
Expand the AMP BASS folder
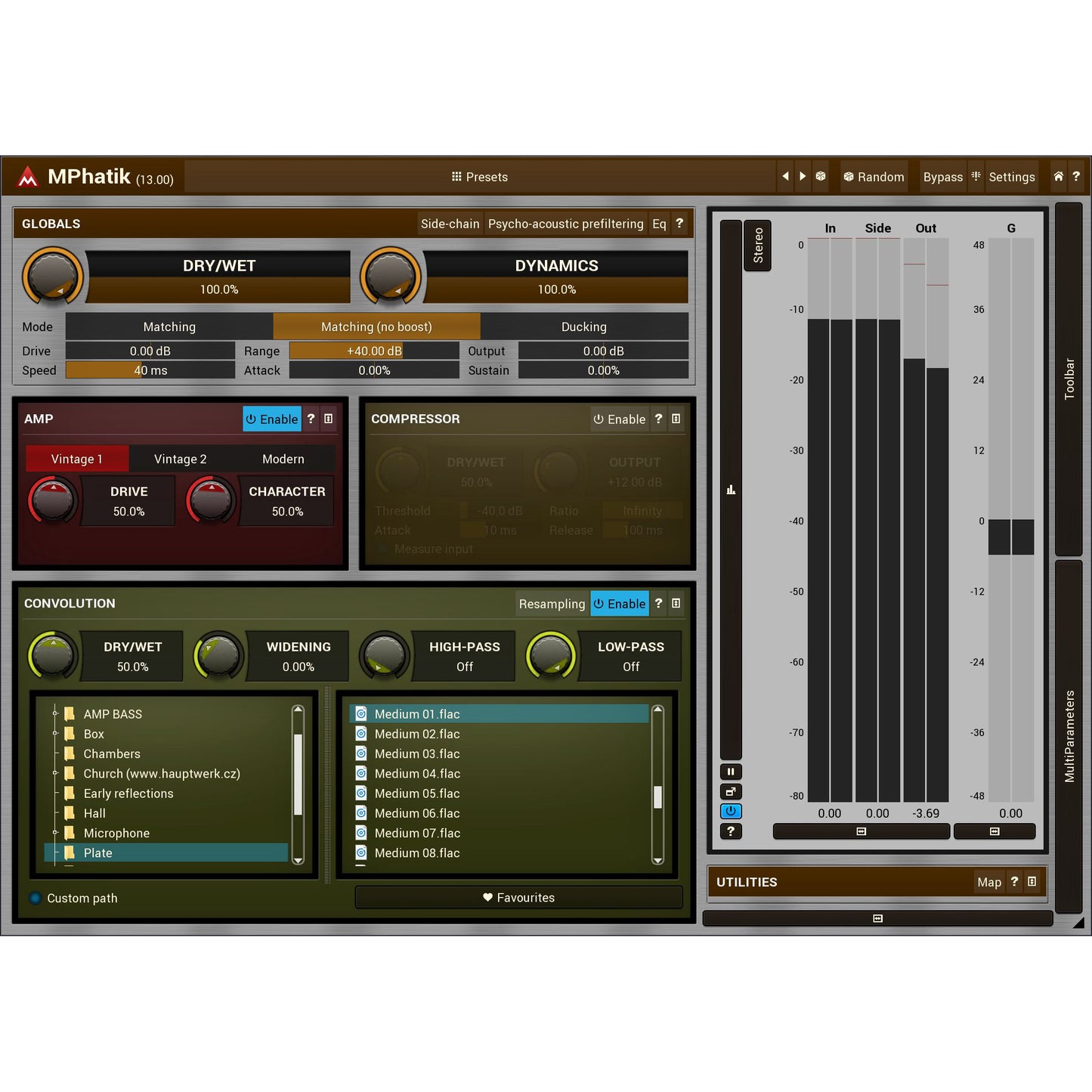[x=55, y=713]
